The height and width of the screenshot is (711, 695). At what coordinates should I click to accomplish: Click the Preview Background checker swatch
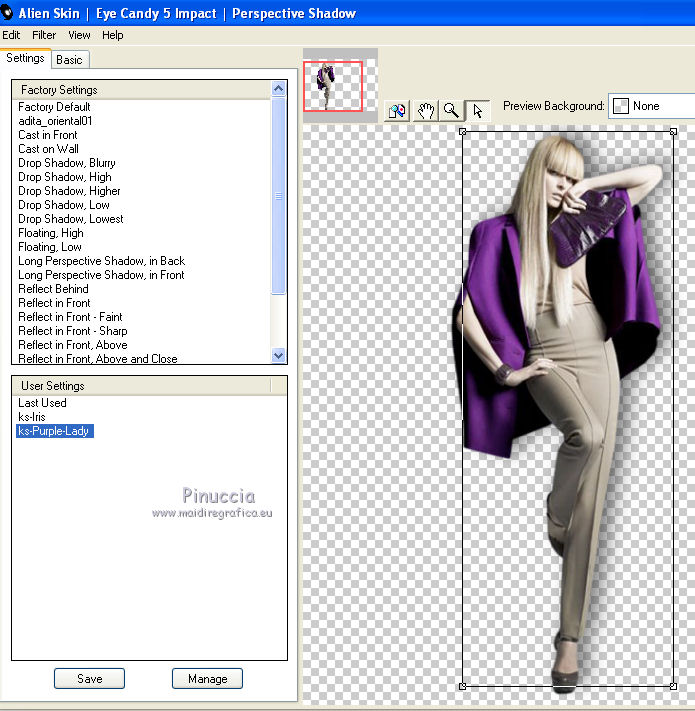click(621, 106)
